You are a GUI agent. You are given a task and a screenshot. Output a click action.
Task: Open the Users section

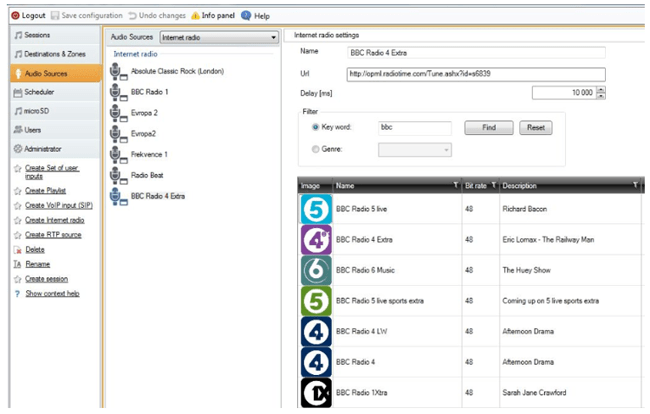point(56,130)
